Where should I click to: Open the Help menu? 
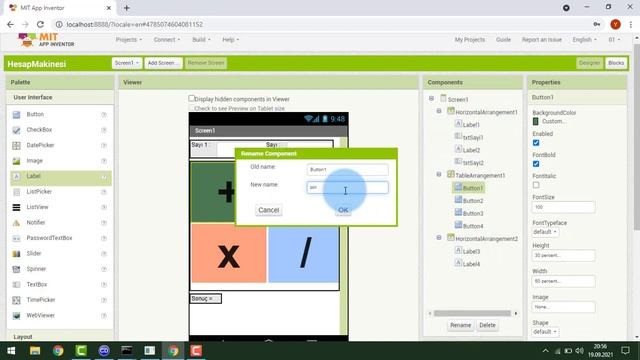(x=231, y=40)
